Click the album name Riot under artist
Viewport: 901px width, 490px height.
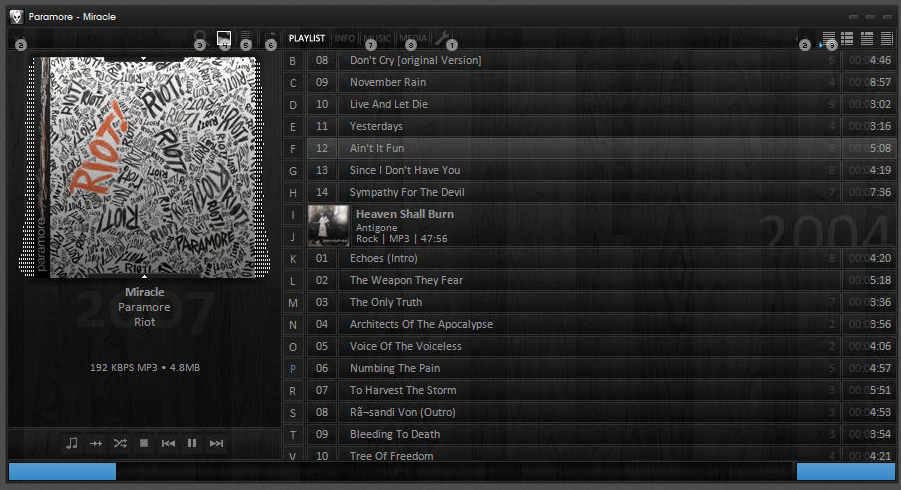[x=145, y=322]
